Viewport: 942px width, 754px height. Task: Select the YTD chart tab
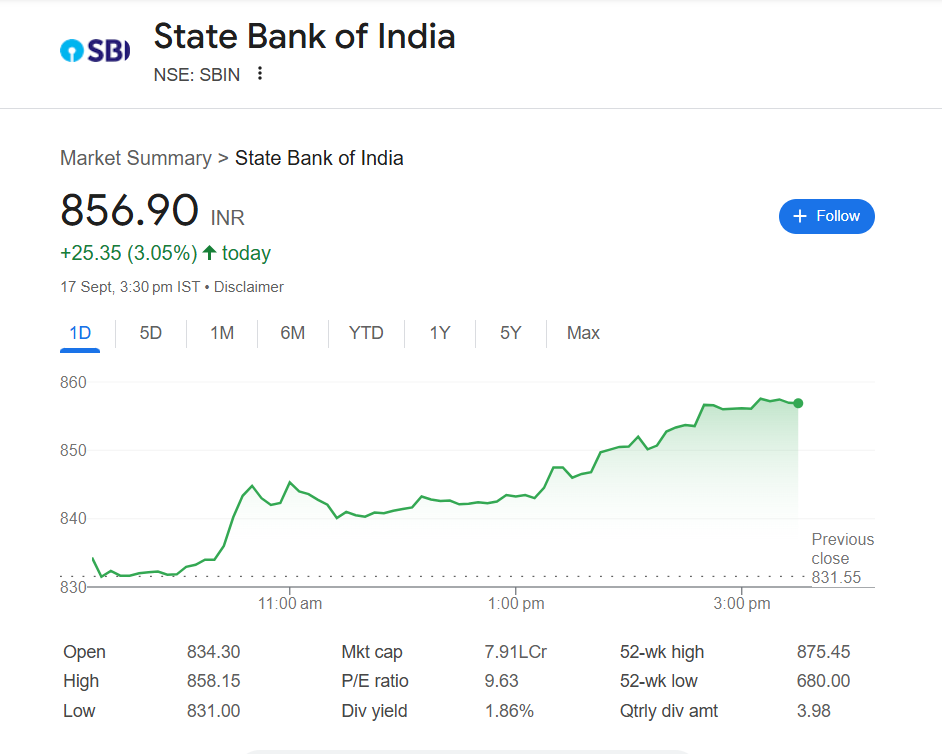366,333
